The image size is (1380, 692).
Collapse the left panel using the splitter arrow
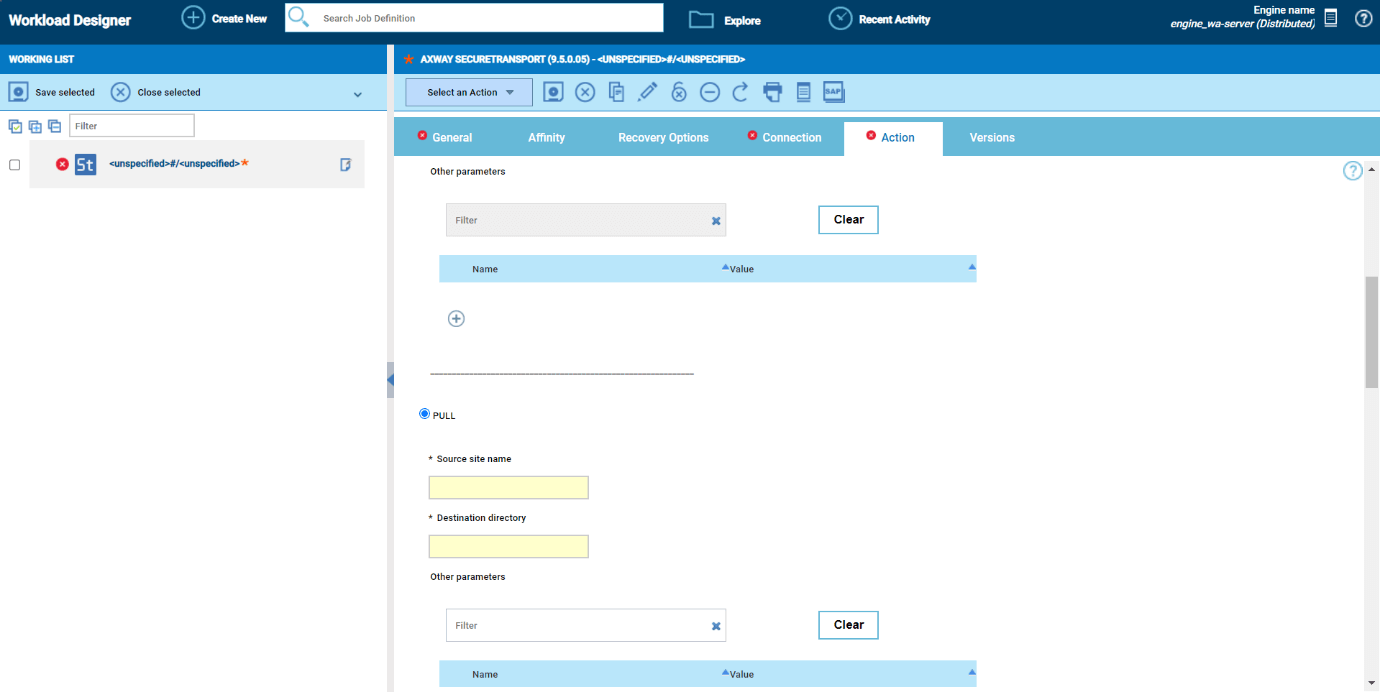point(390,379)
